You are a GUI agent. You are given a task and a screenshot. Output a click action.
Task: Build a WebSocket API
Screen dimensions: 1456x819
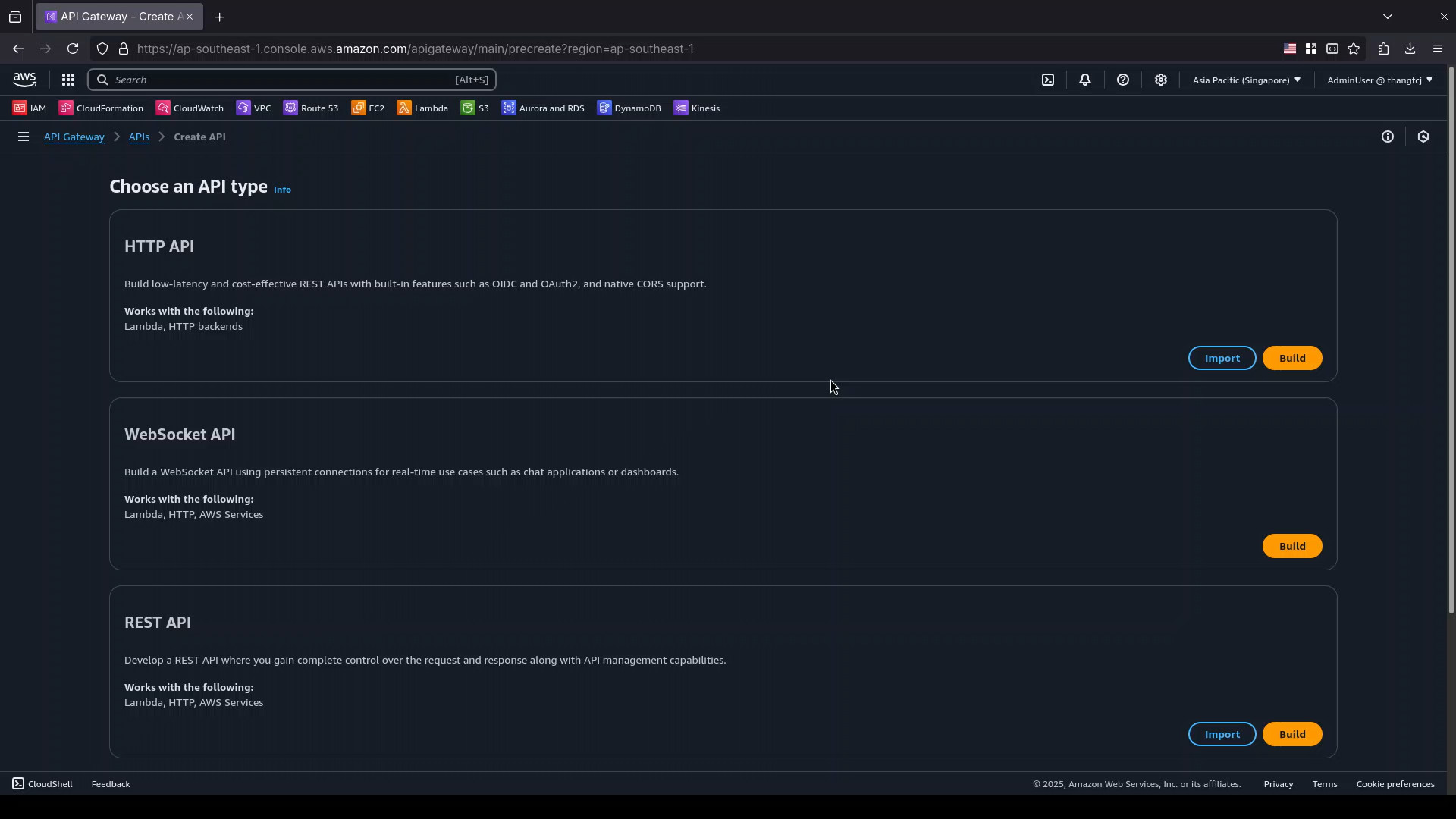[x=1292, y=547]
